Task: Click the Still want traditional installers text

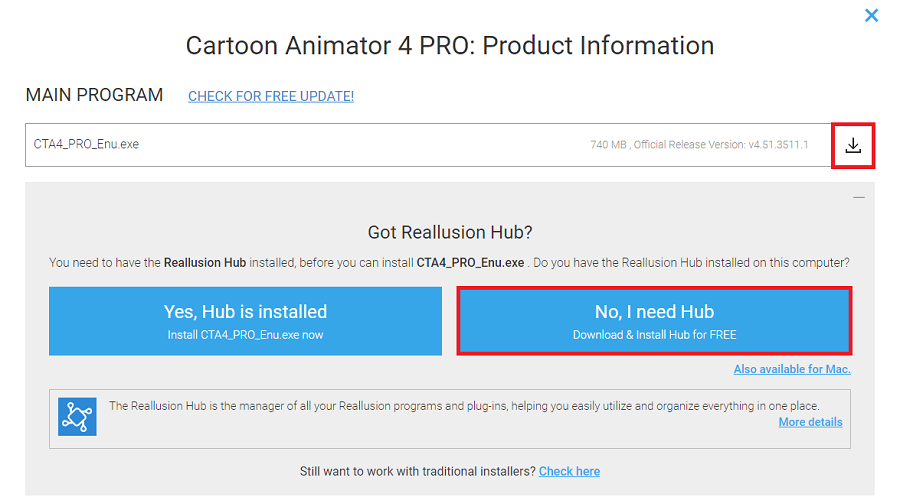Action: tap(417, 471)
